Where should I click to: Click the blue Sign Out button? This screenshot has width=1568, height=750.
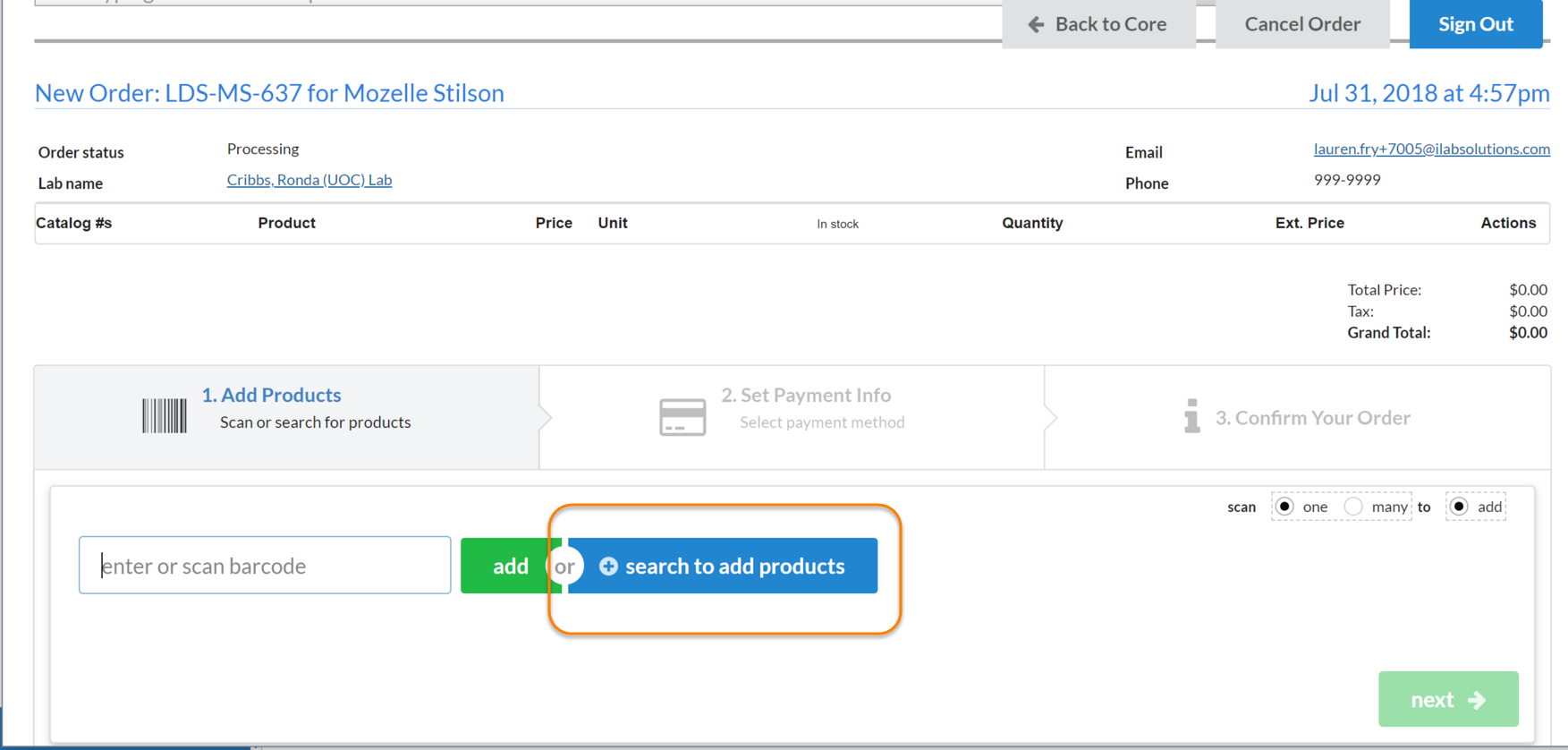coord(1475,24)
